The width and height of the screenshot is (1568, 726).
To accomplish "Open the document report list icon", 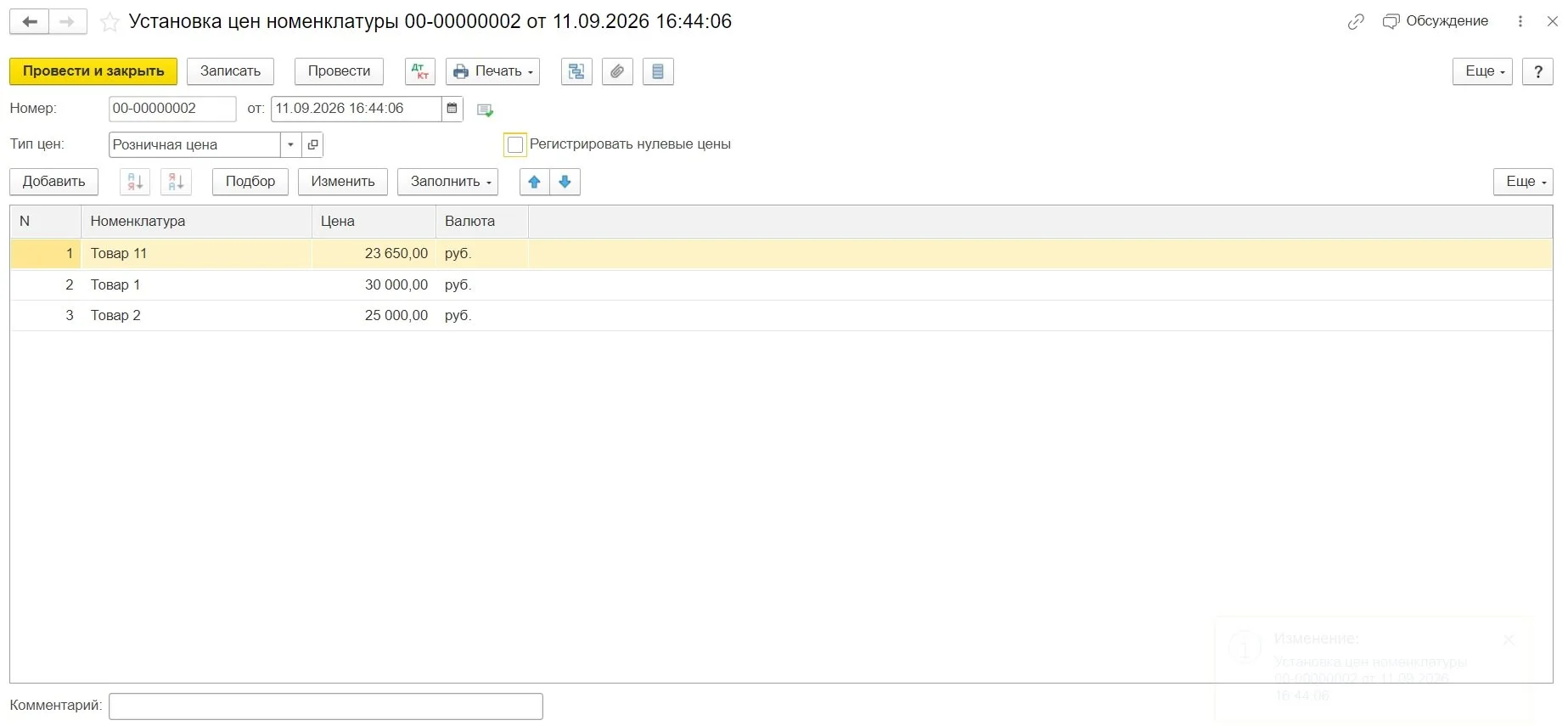I will (x=658, y=71).
